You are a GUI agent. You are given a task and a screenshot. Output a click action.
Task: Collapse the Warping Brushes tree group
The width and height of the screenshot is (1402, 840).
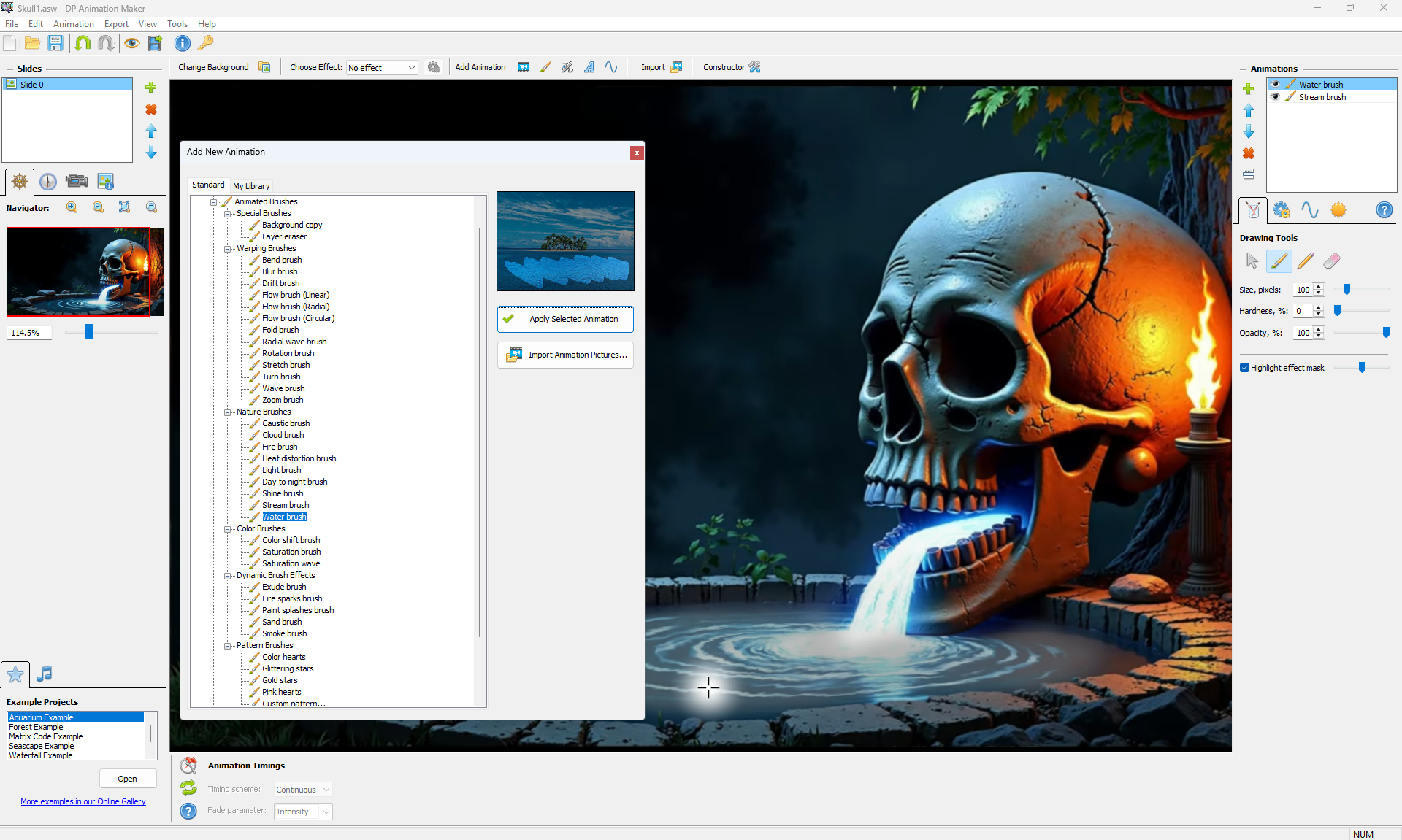(x=227, y=249)
